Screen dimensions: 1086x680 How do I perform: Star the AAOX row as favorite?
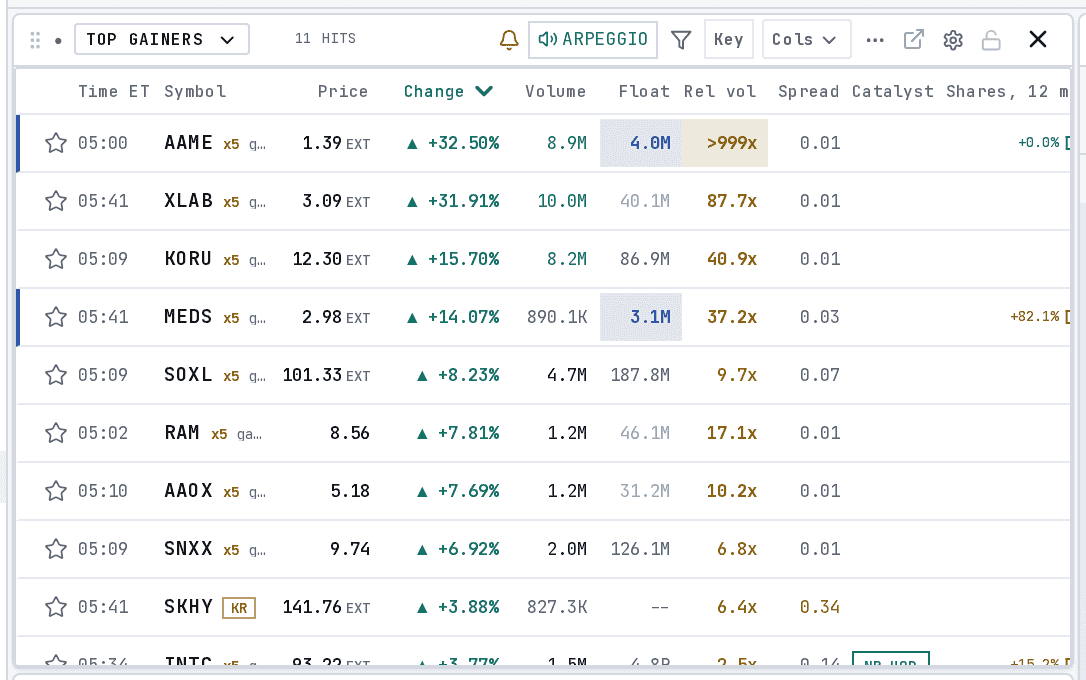[56, 491]
